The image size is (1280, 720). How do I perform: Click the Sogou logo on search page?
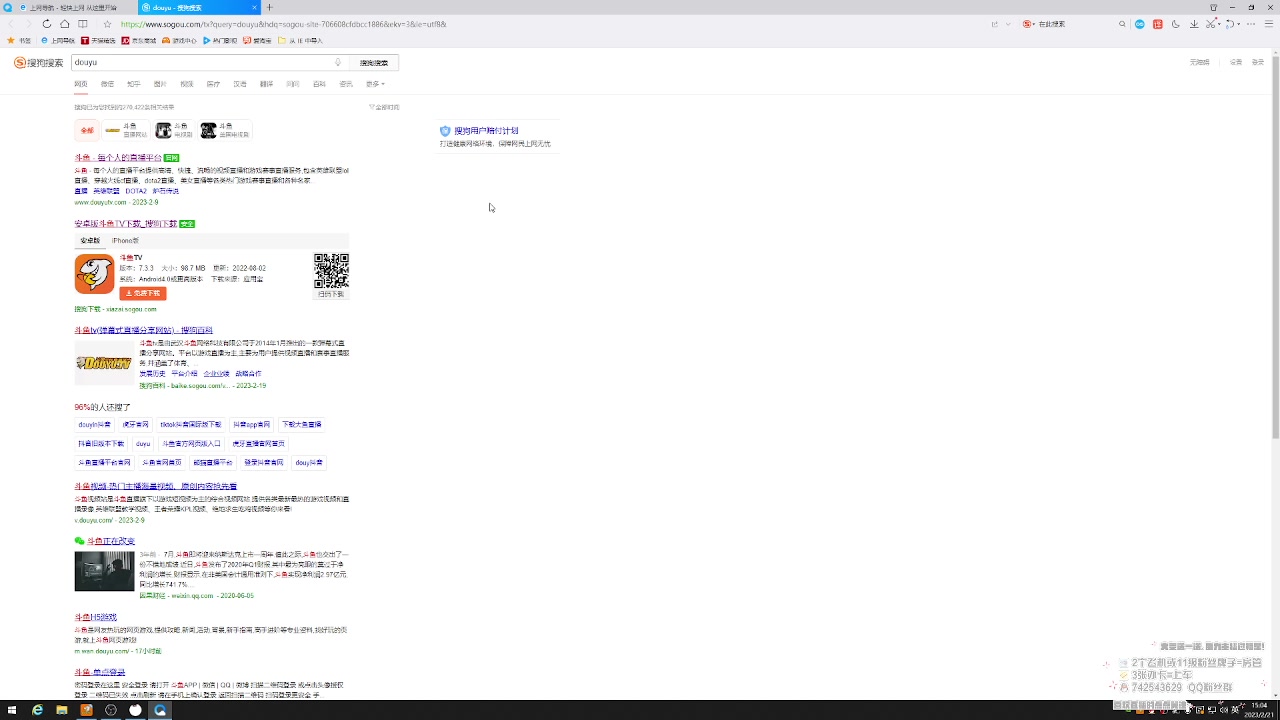pyautogui.click(x=39, y=62)
